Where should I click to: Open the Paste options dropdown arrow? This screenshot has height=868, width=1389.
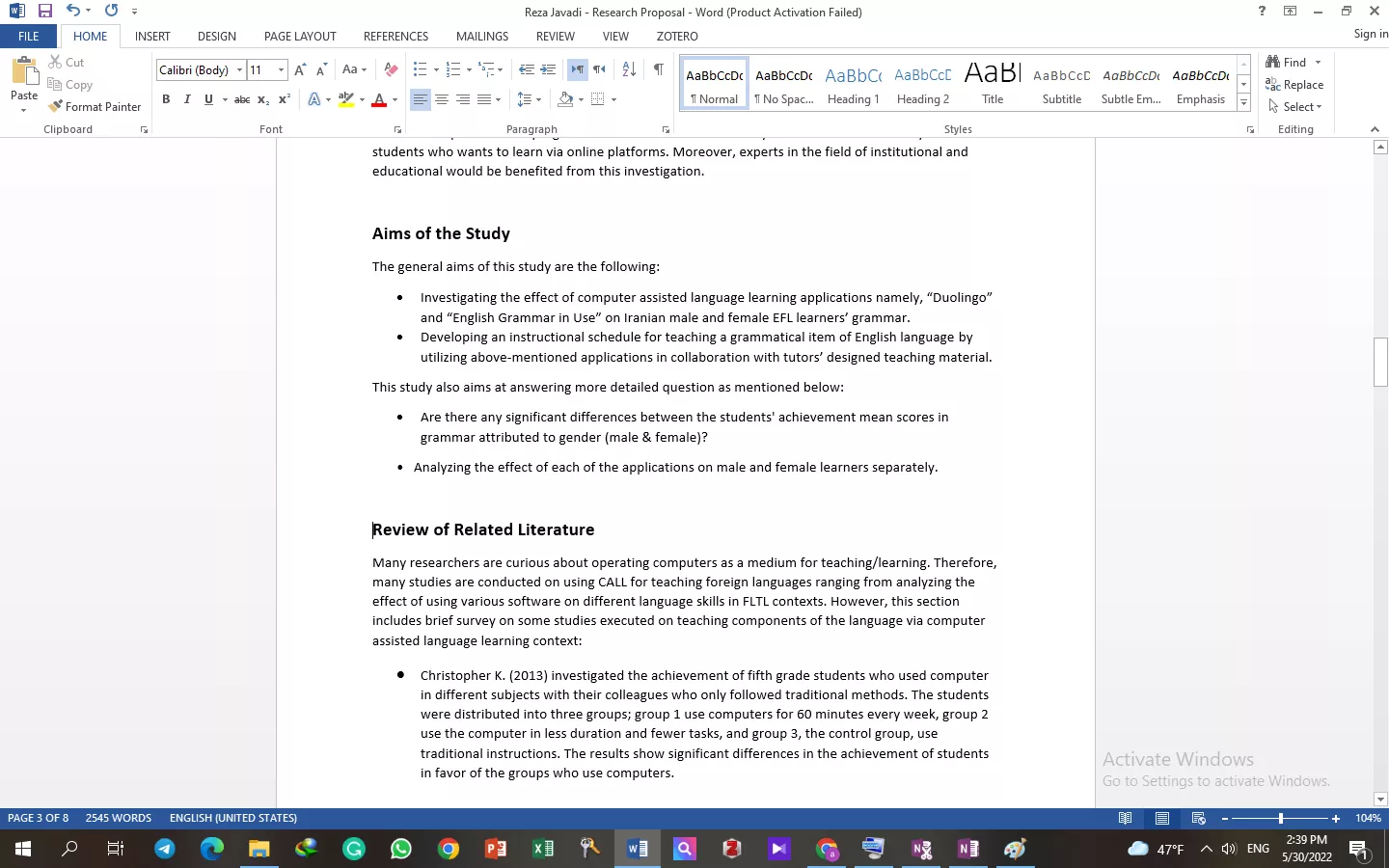24,110
